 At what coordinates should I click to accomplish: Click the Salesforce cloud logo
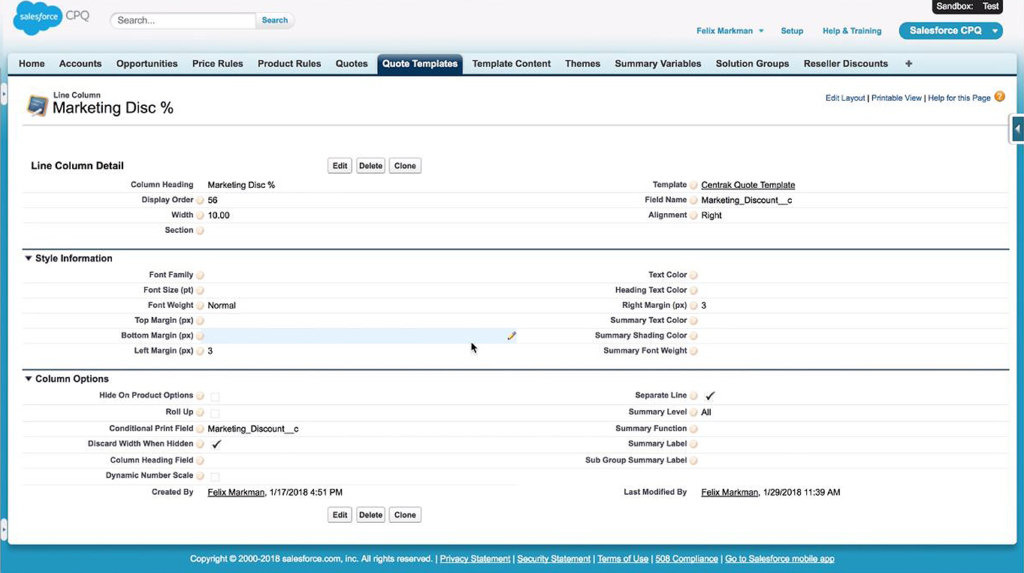click(x=38, y=17)
